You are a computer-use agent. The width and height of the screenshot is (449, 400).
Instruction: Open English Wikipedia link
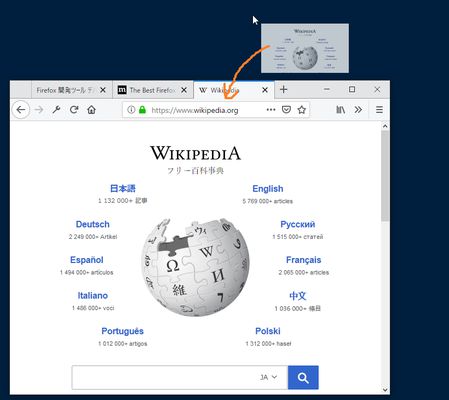268,189
